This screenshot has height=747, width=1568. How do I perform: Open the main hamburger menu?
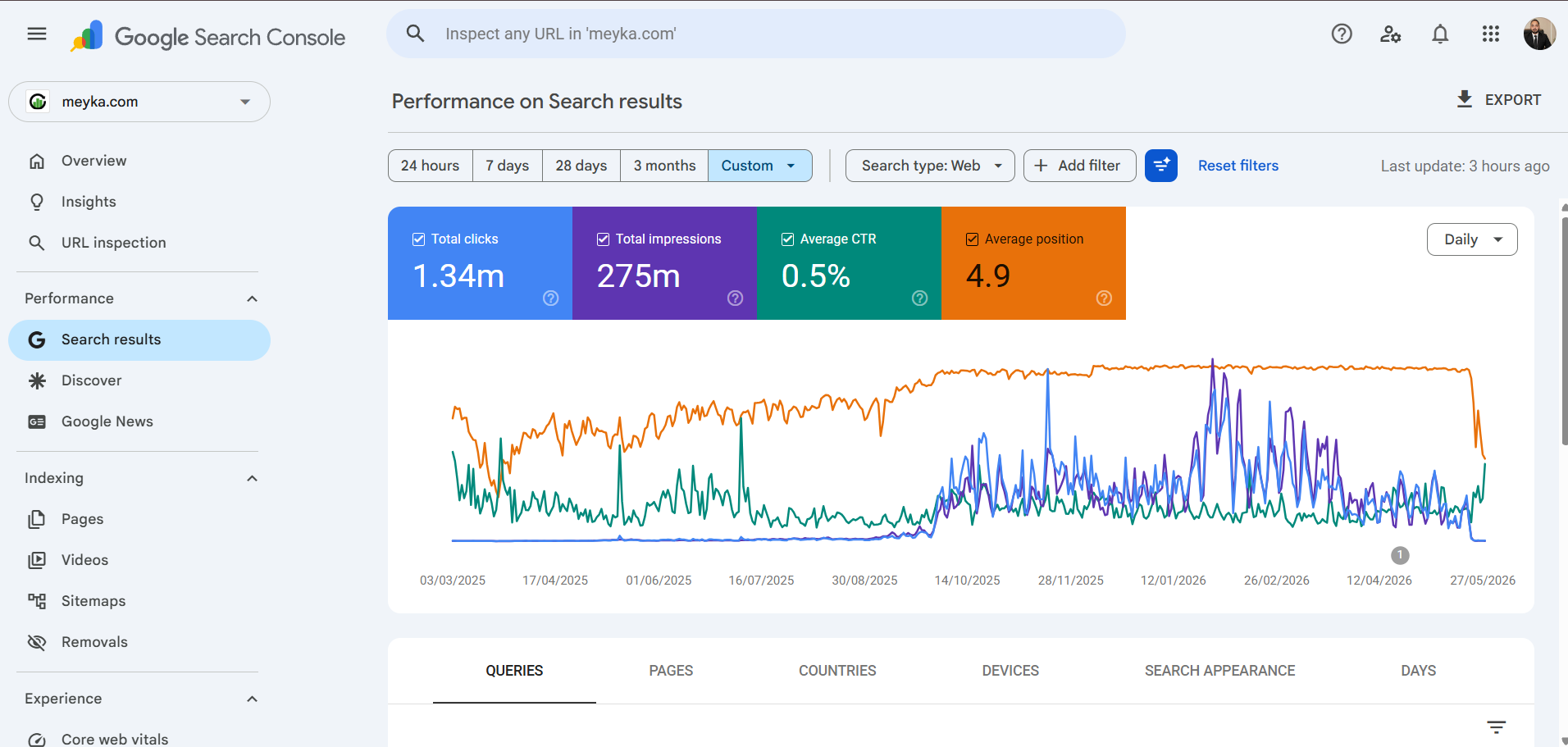37,34
